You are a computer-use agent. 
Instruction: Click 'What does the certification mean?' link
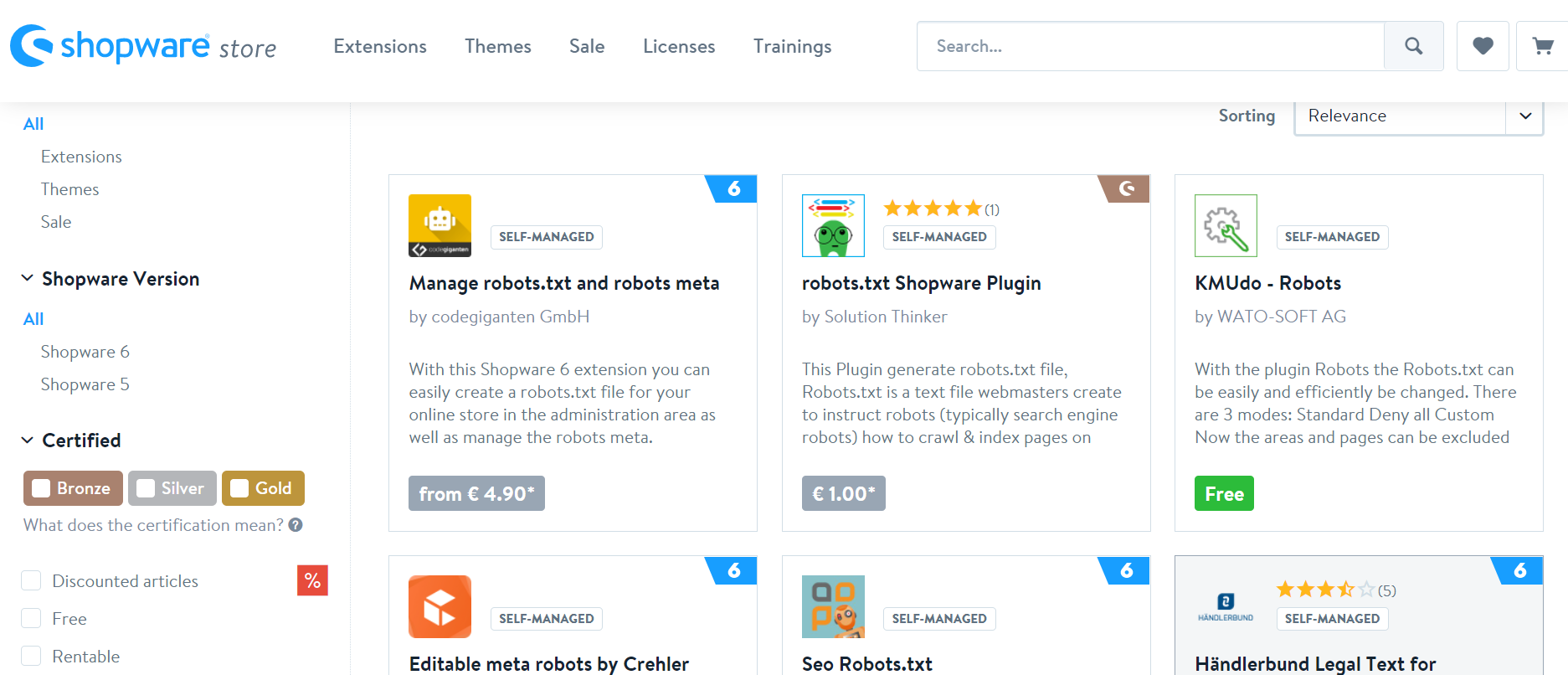coord(154,525)
